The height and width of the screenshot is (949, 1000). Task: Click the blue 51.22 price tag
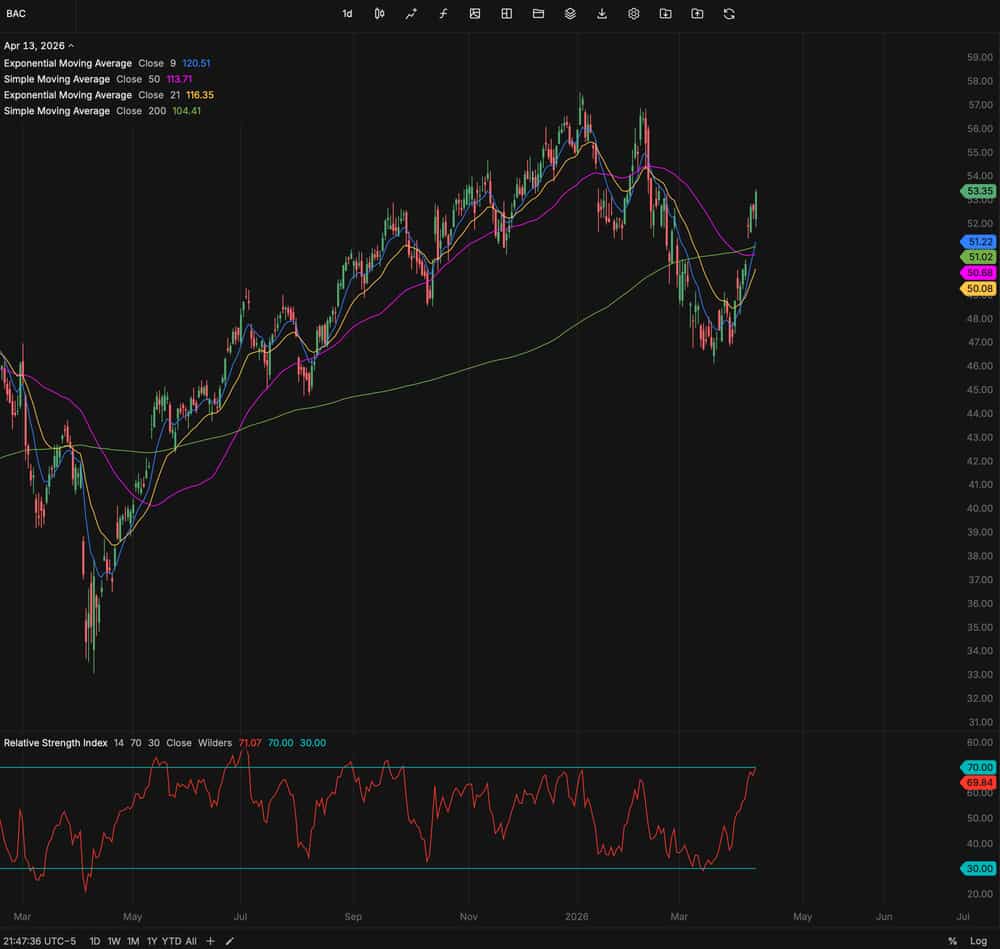pos(978,242)
